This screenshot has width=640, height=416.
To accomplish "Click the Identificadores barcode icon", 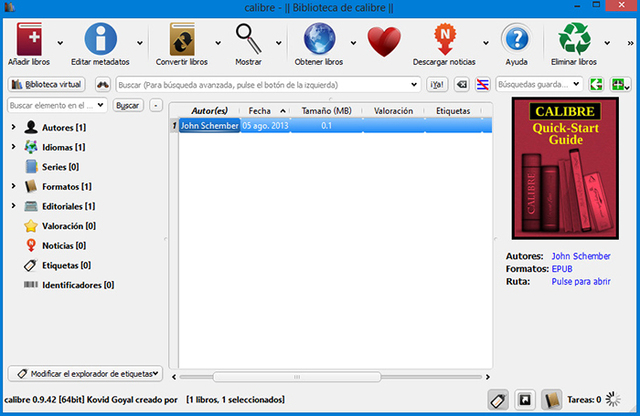I will pyautogui.click(x=31, y=285).
